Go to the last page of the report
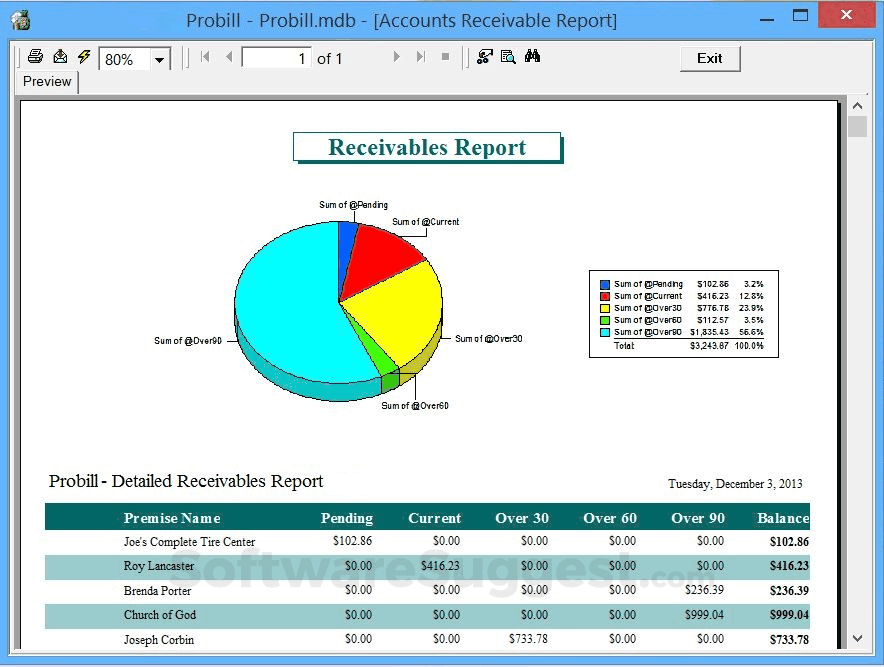Viewport: 884px width, 667px height. coord(421,57)
